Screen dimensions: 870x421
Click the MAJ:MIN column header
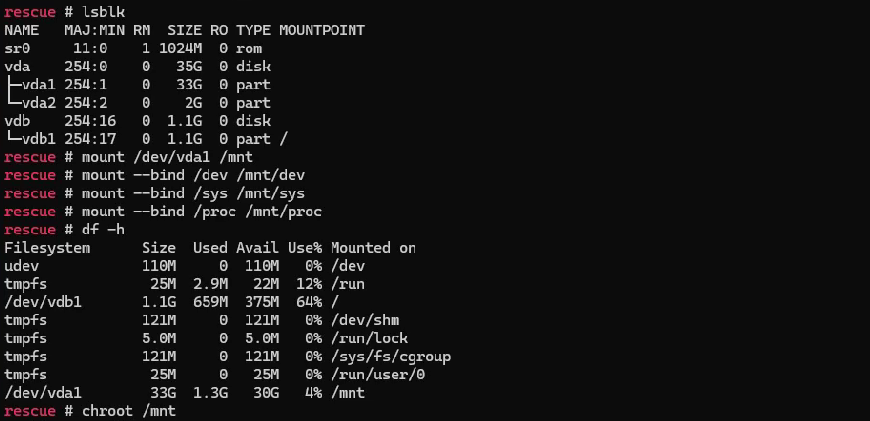click(94, 30)
